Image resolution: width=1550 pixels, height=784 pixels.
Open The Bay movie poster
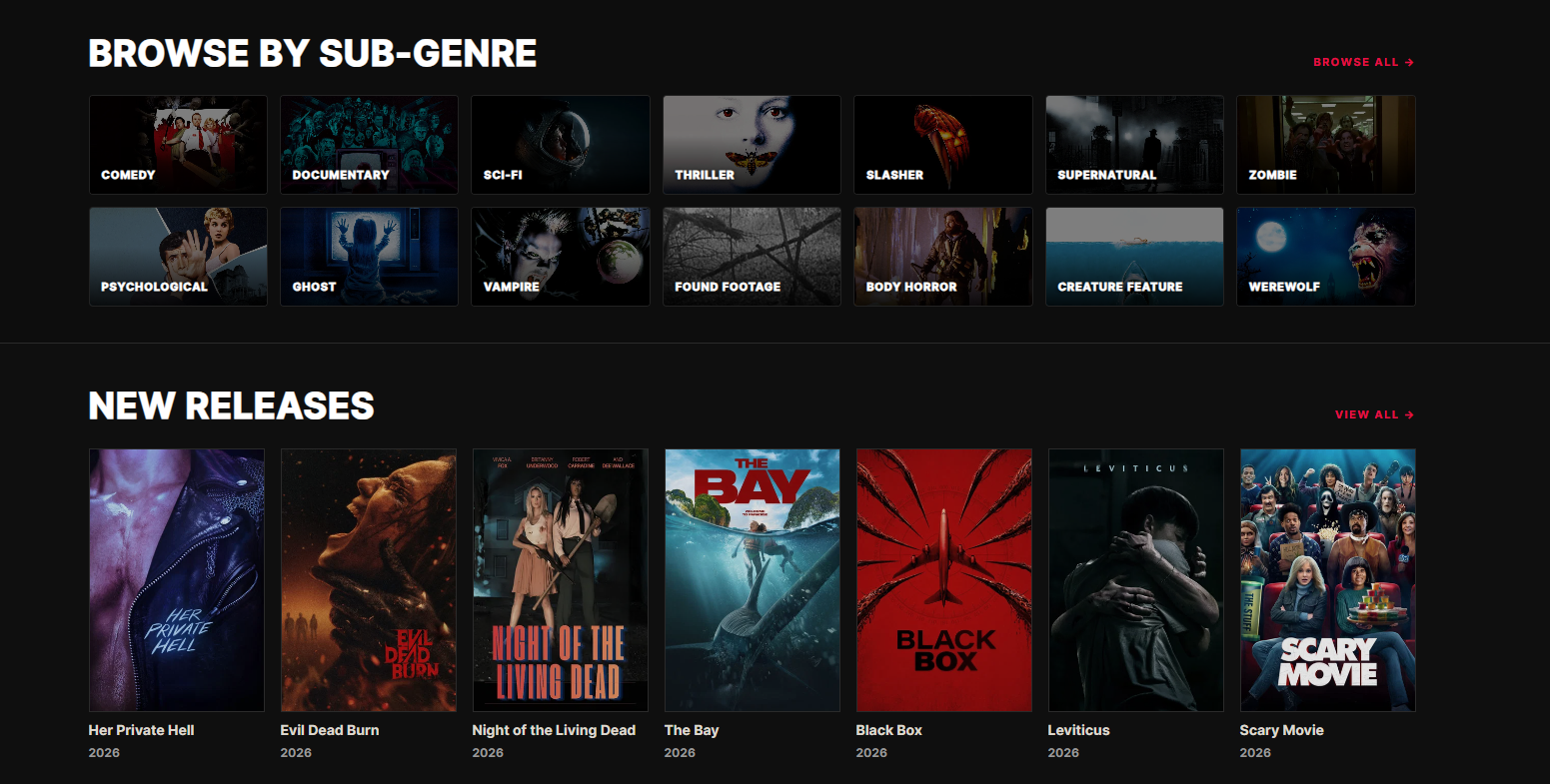tap(753, 580)
